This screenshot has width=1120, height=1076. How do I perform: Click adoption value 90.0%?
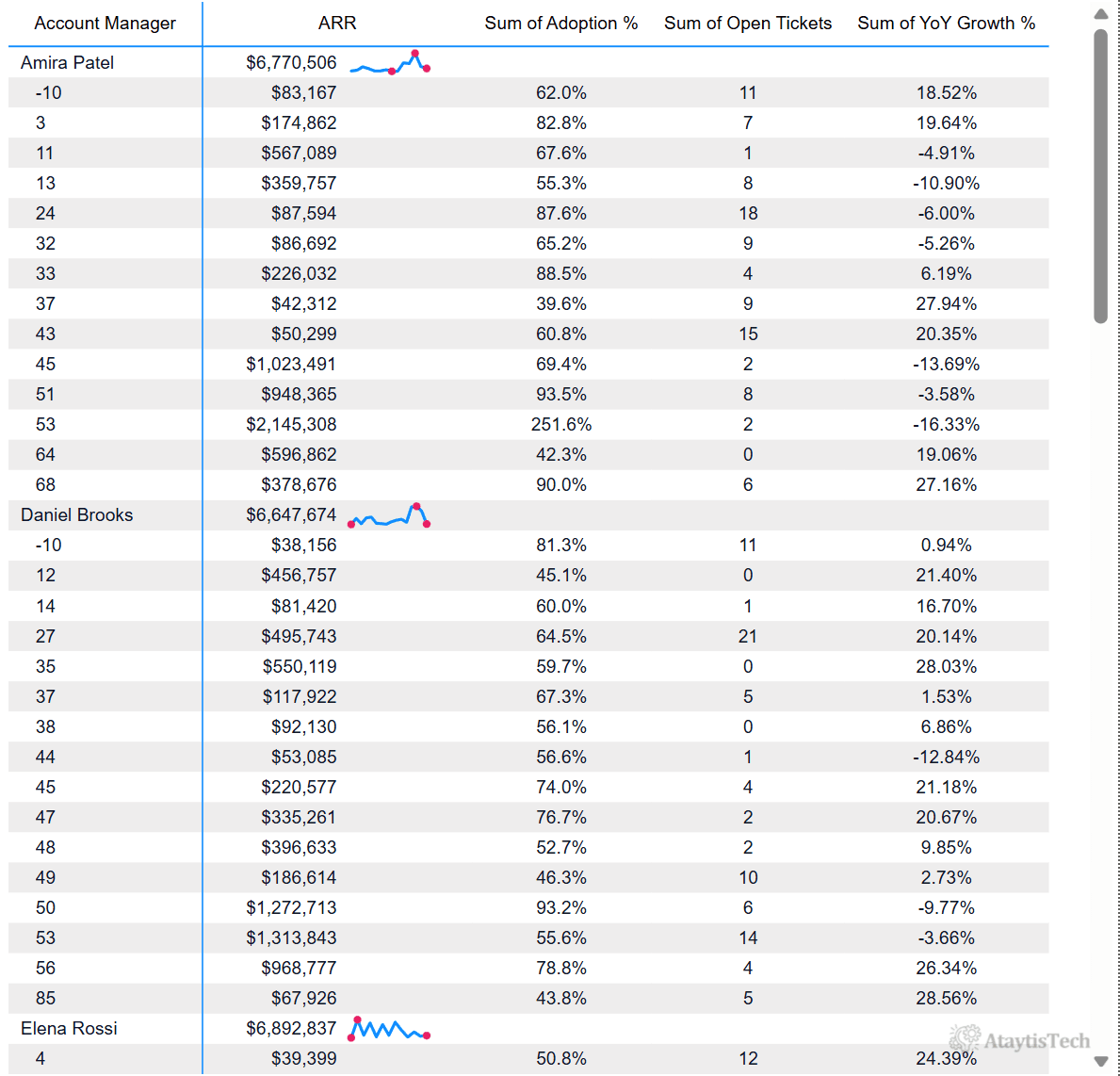pyautogui.click(x=561, y=485)
